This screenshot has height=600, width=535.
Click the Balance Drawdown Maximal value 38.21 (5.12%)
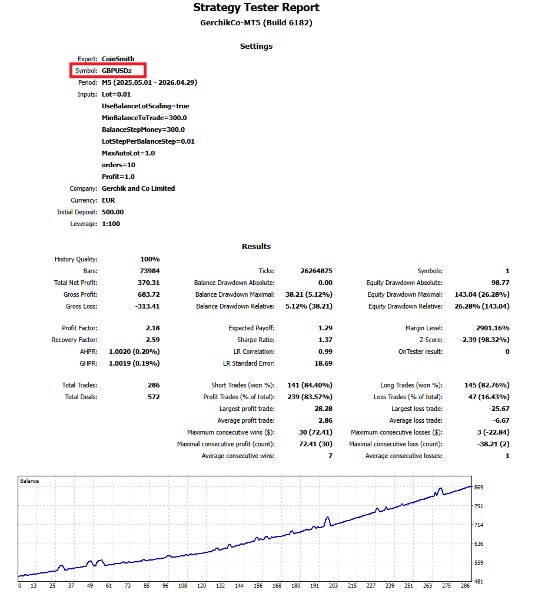tap(309, 295)
